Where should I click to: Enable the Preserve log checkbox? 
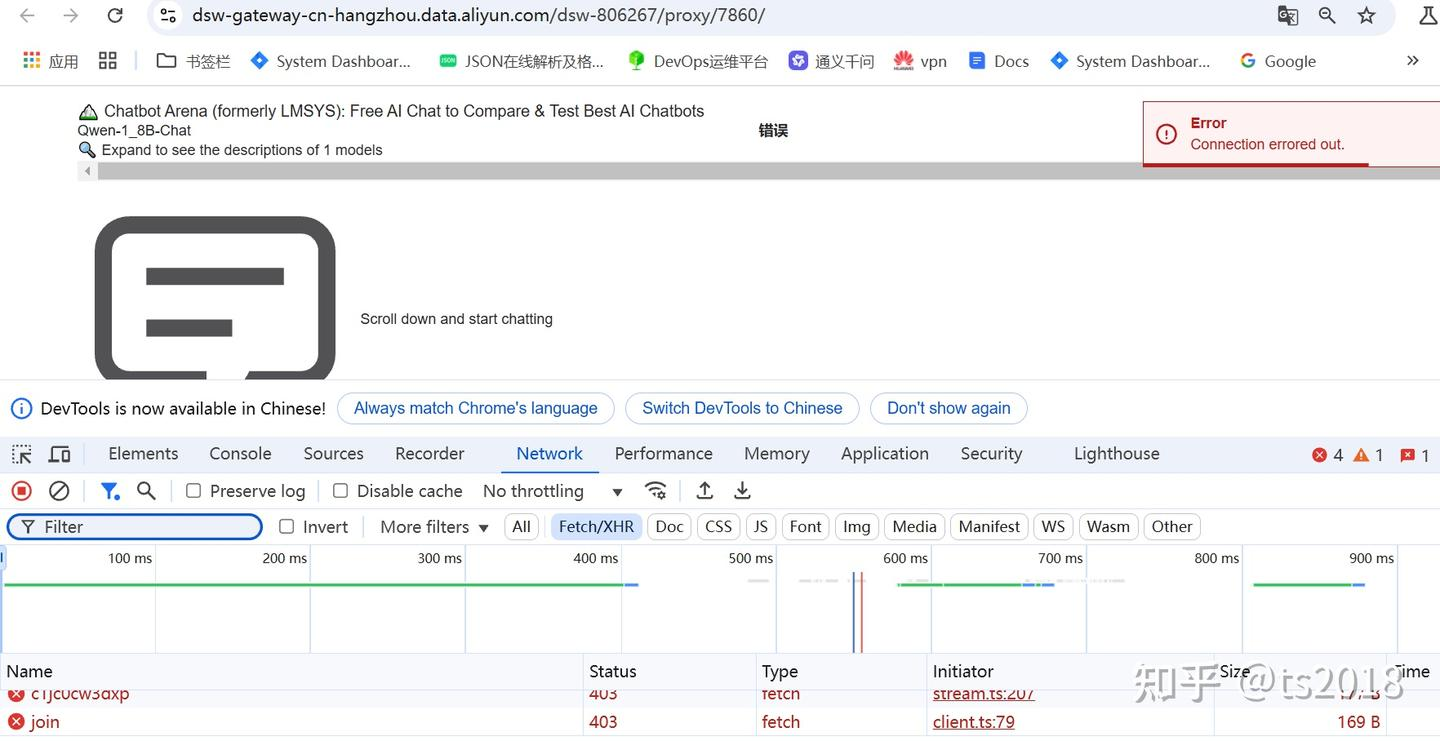[194, 491]
